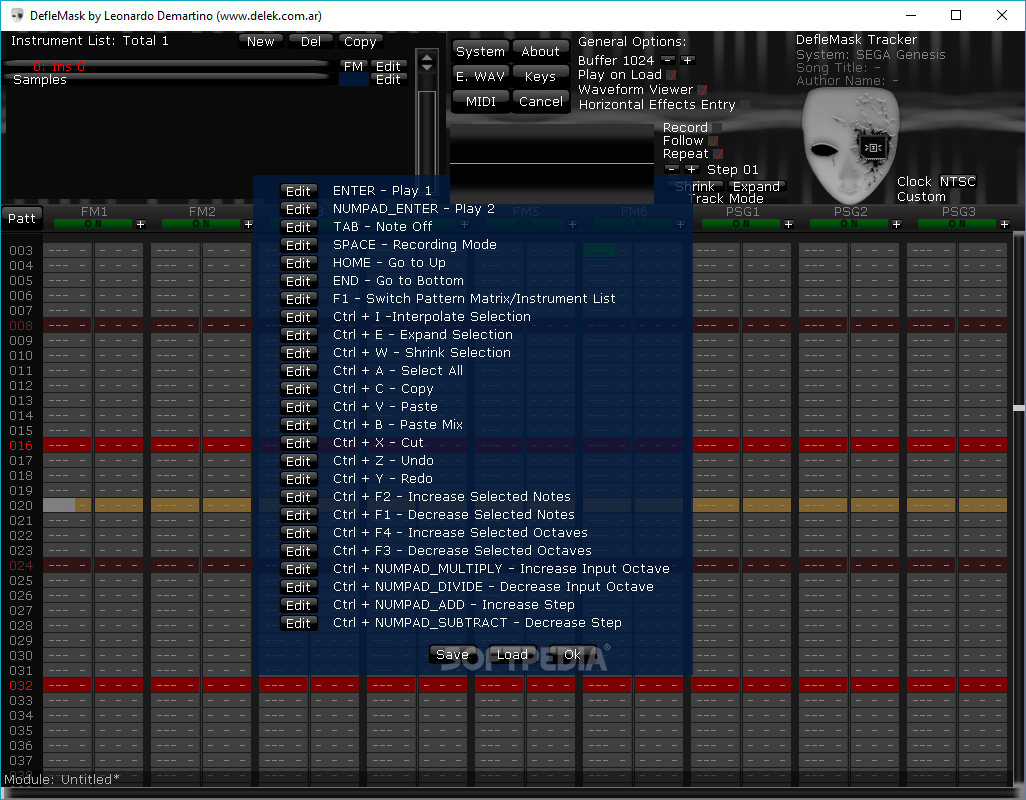Expand FM2 channel with plus button
This screenshot has width=1026, height=800.
click(x=248, y=224)
